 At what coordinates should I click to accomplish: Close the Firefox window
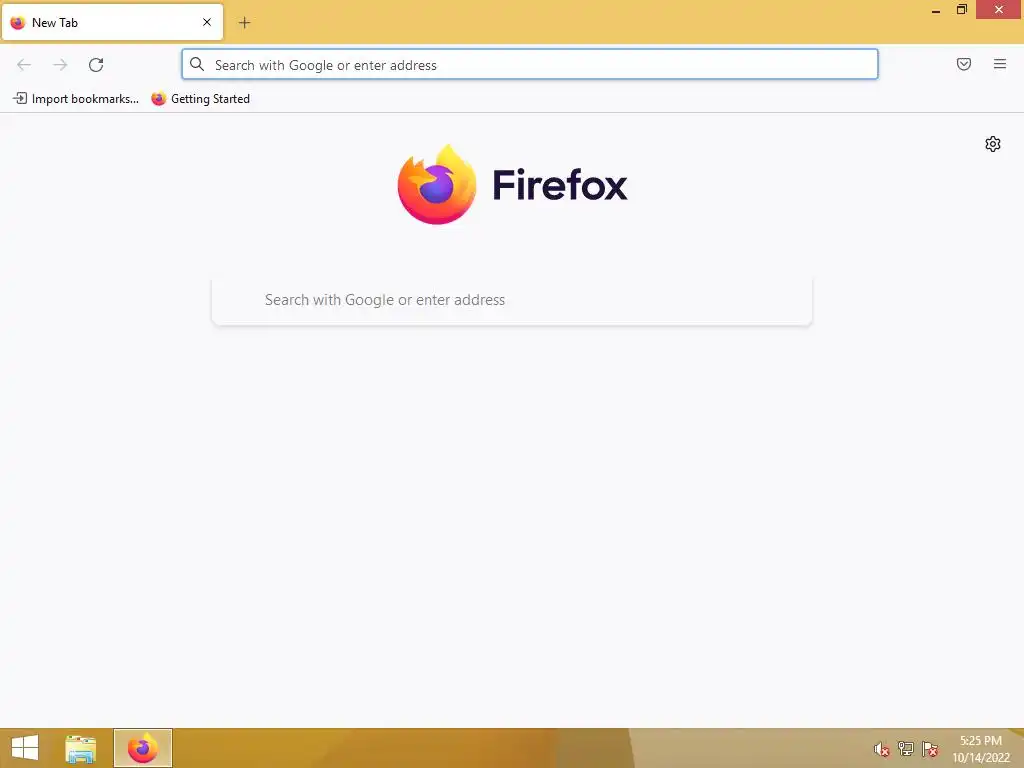999,9
